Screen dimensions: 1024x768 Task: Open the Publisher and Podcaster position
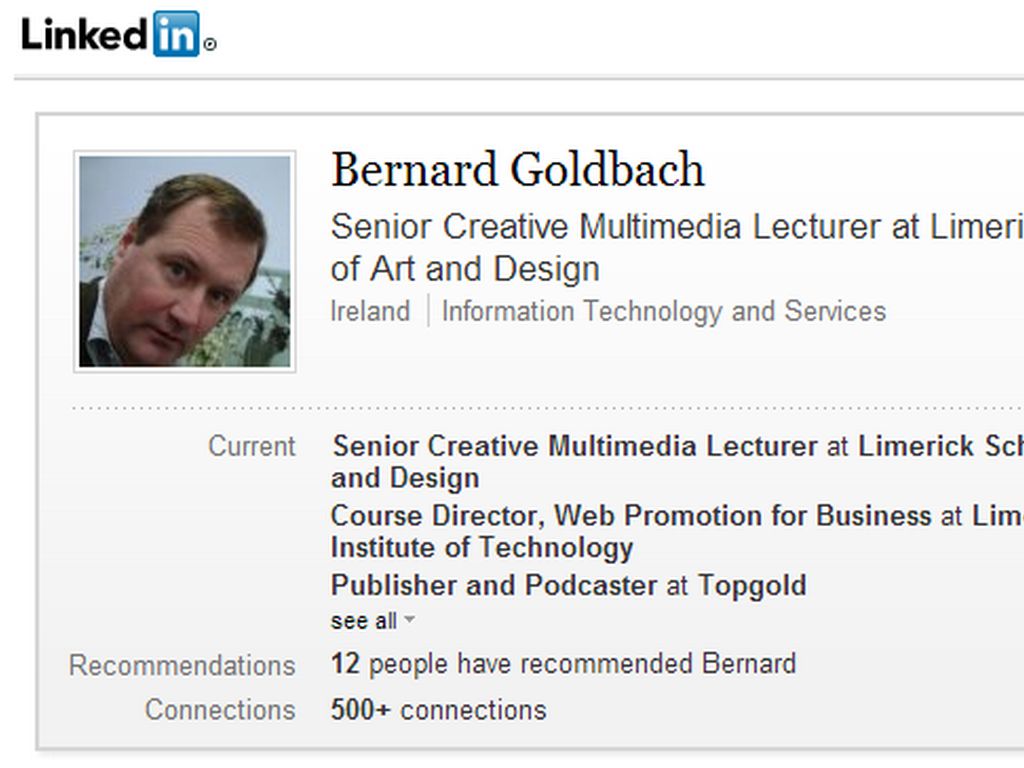(494, 585)
